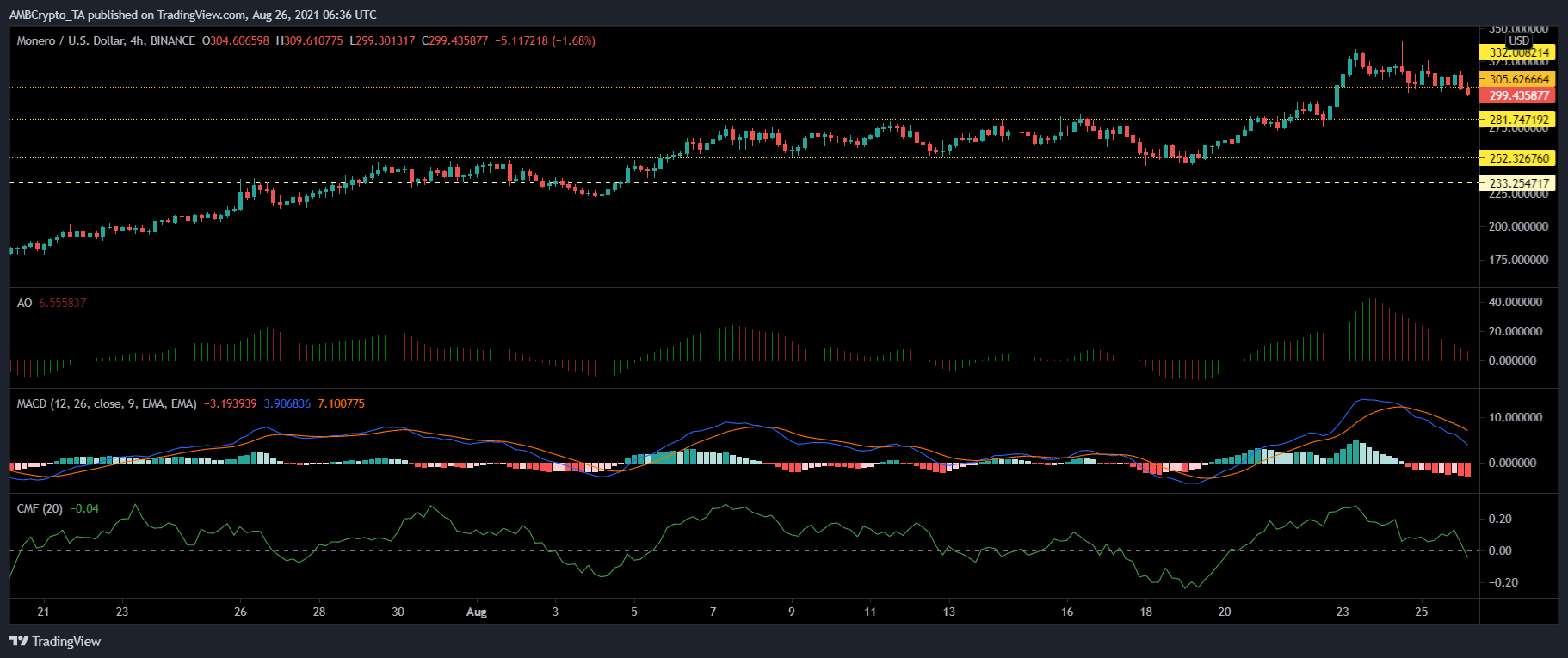This screenshot has width=1568, height=658.
Task: Click the blue MACD value 3.906836
Action: (287, 403)
